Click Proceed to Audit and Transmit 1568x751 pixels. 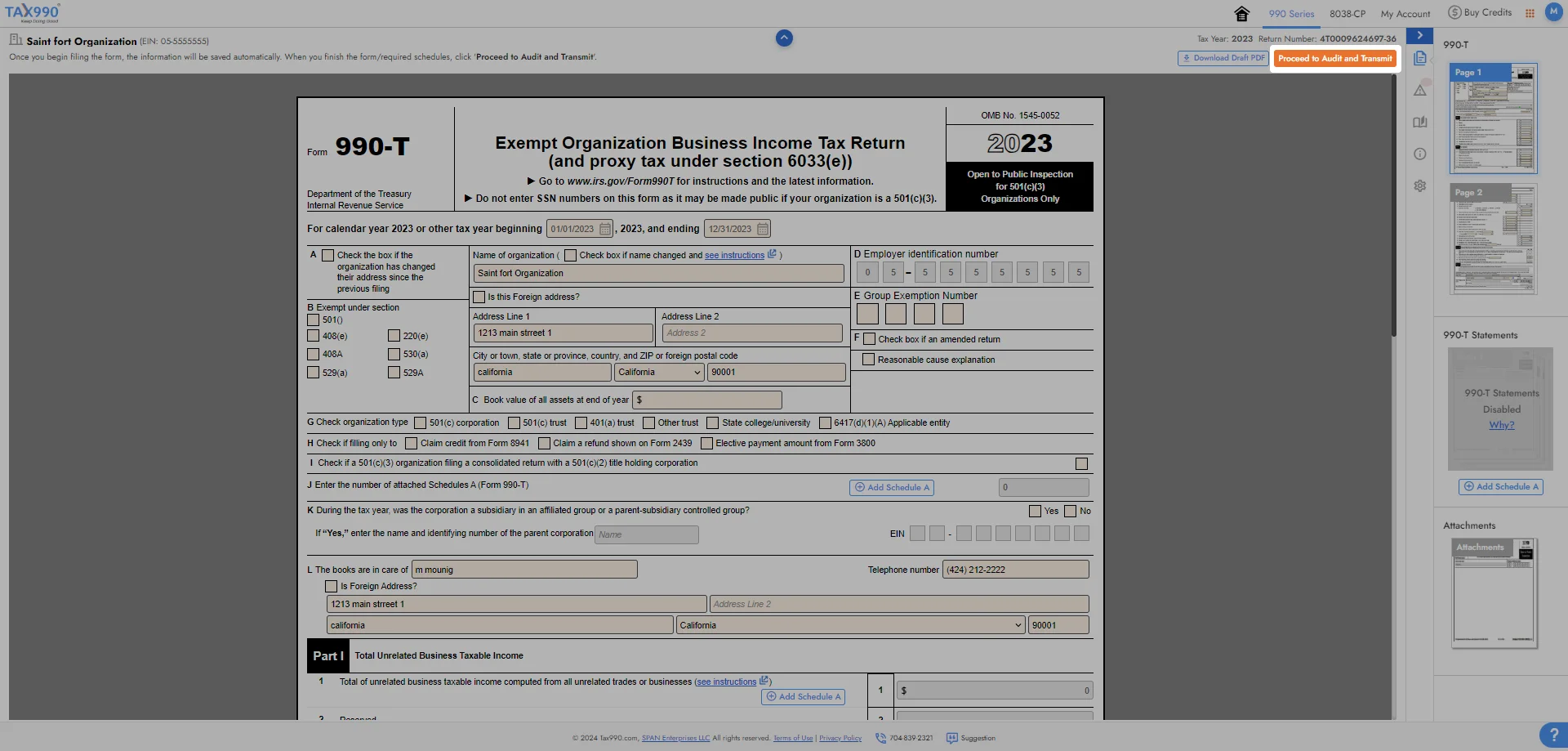coord(1335,58)
